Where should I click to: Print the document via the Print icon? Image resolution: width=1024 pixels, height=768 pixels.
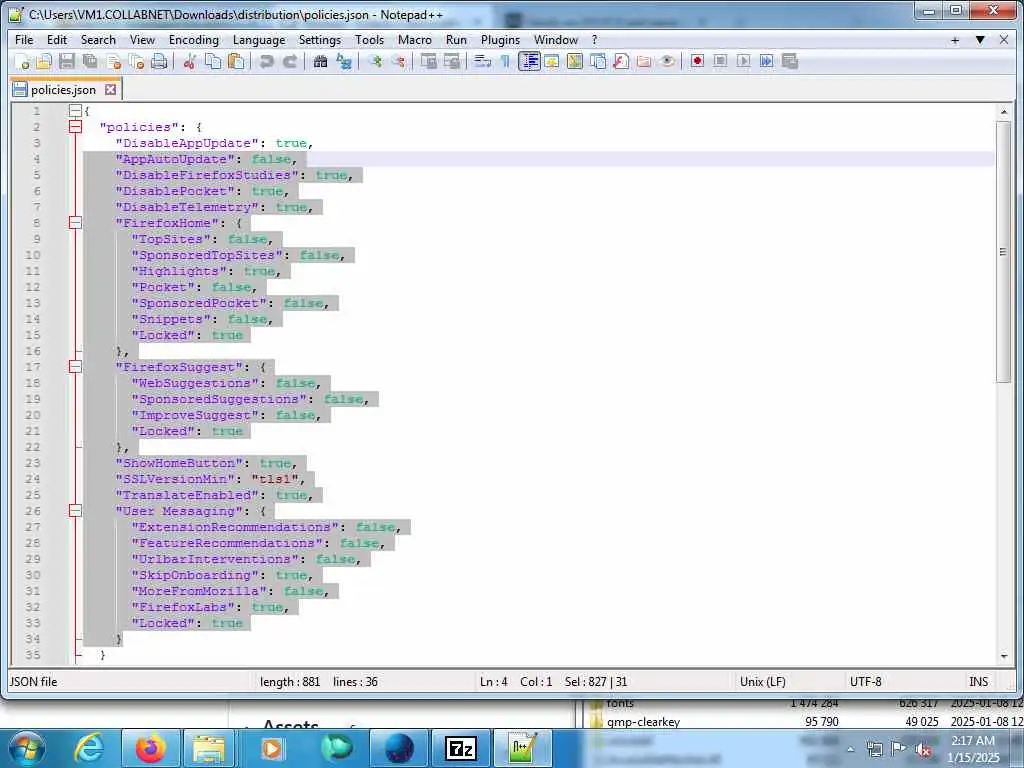point(159,61)
